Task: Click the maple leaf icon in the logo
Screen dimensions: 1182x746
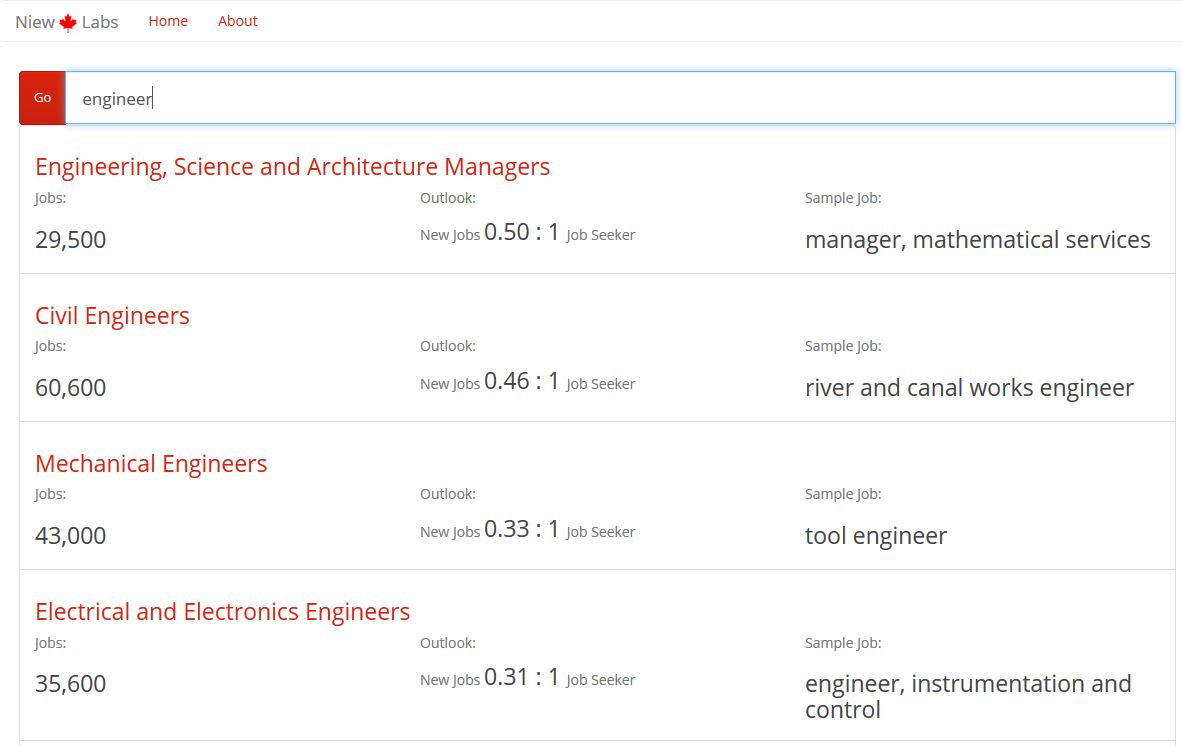Action: pyautogui.click(x=68, y=22)
